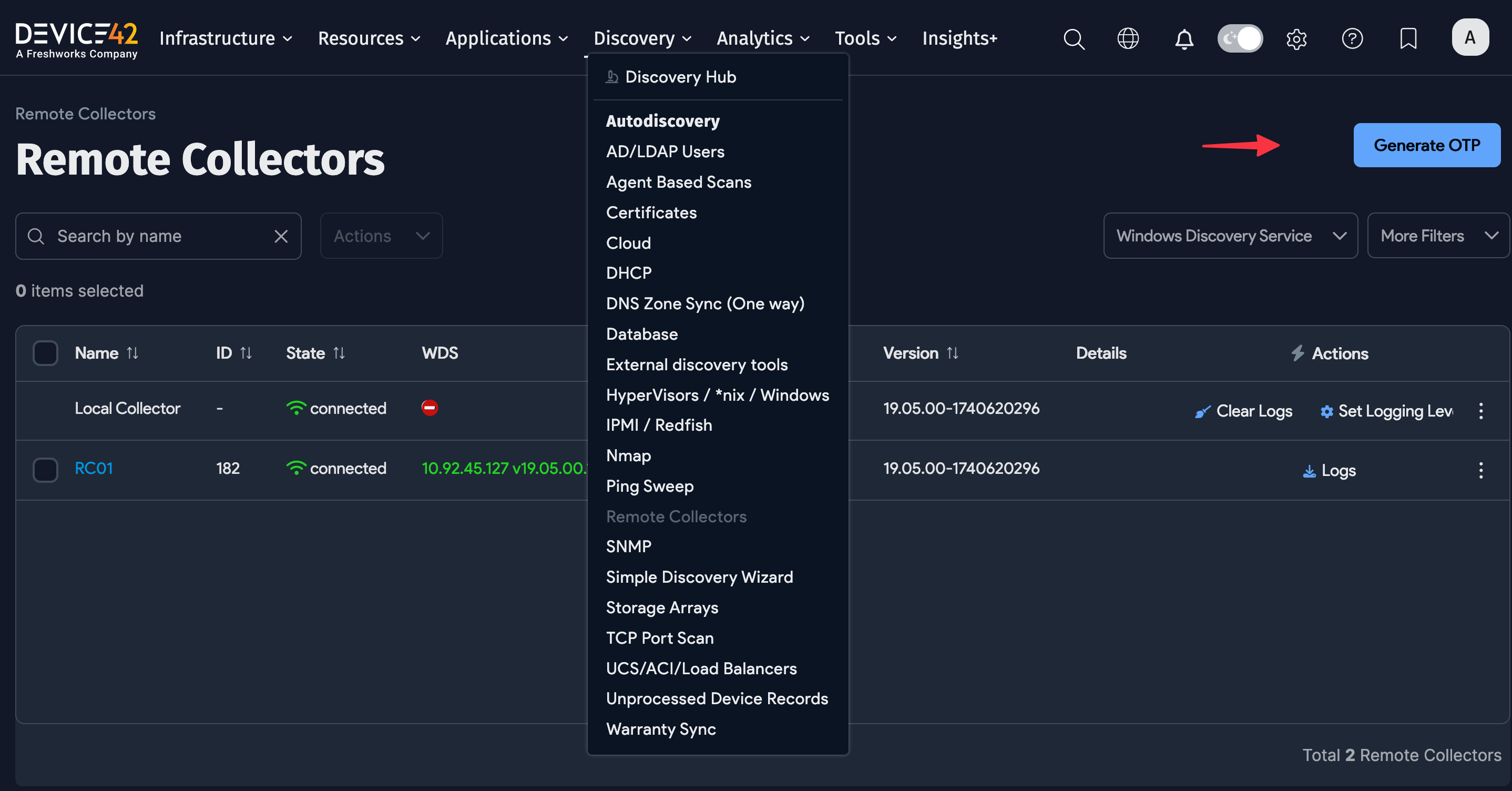Open the language globe icon

coord(1128,39)
